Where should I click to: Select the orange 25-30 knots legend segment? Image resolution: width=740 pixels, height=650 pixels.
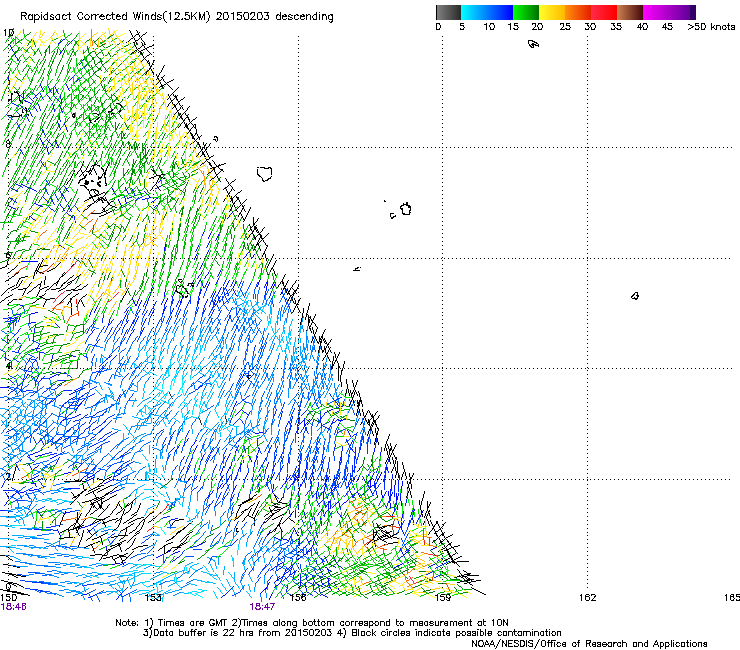pyautogui.click(x=578, y=12)
